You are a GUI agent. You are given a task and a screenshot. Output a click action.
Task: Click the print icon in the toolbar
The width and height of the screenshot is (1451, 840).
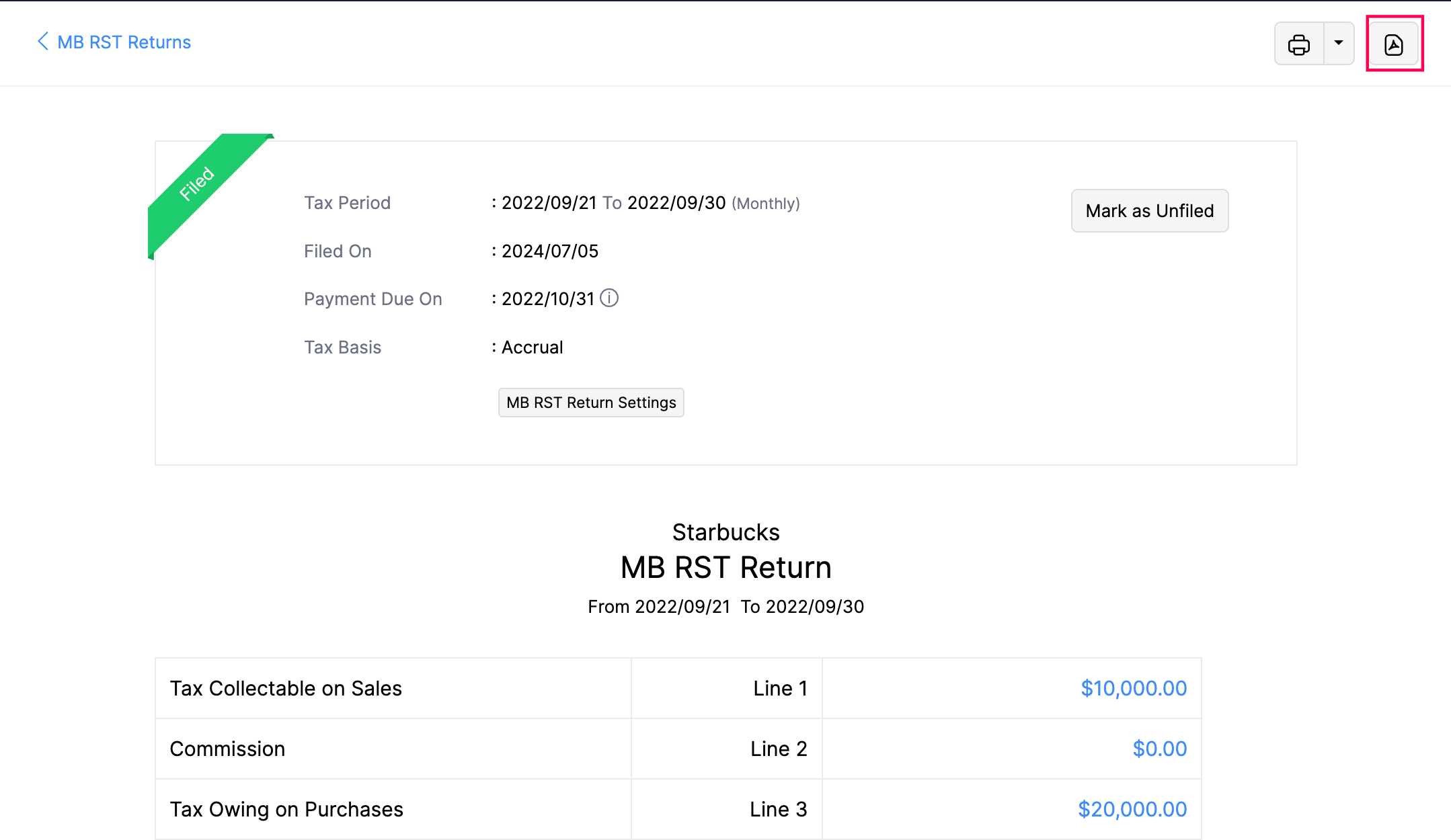1298,43
